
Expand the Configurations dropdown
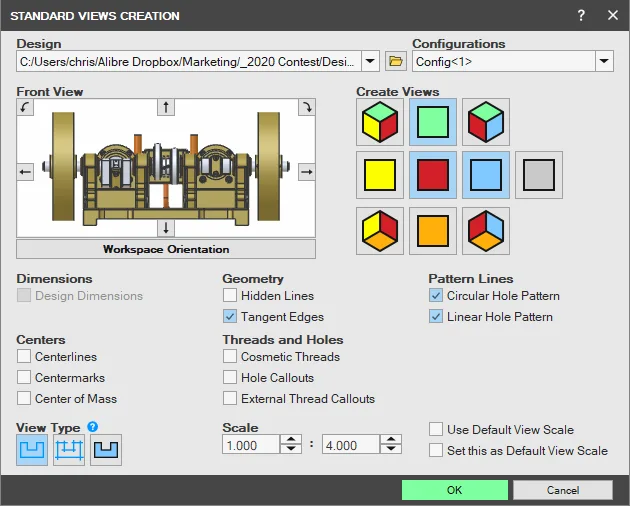[x=604, y=61]
